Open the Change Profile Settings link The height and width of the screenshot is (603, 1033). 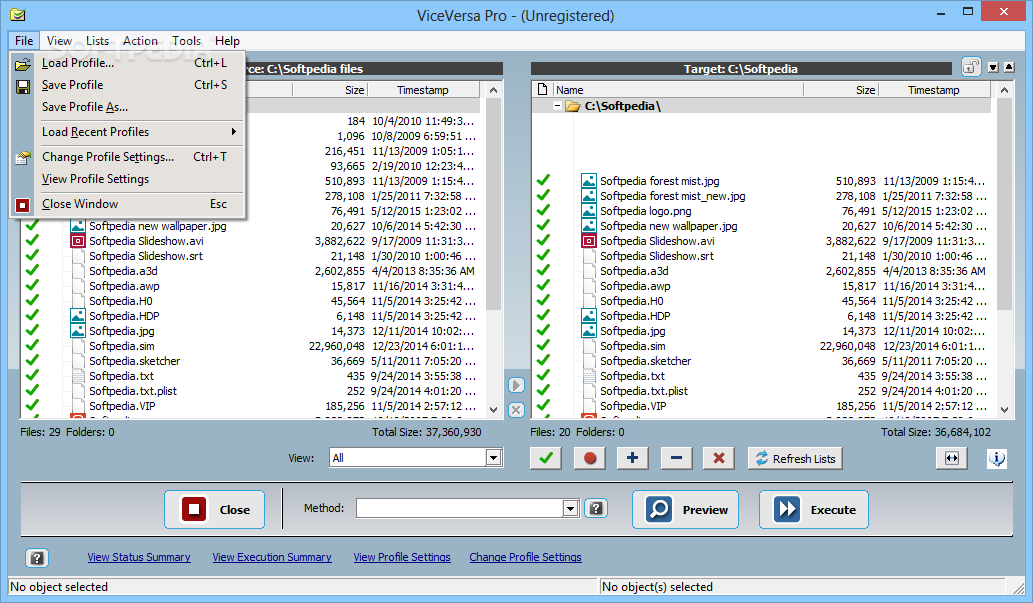click(x=526, y=558)
